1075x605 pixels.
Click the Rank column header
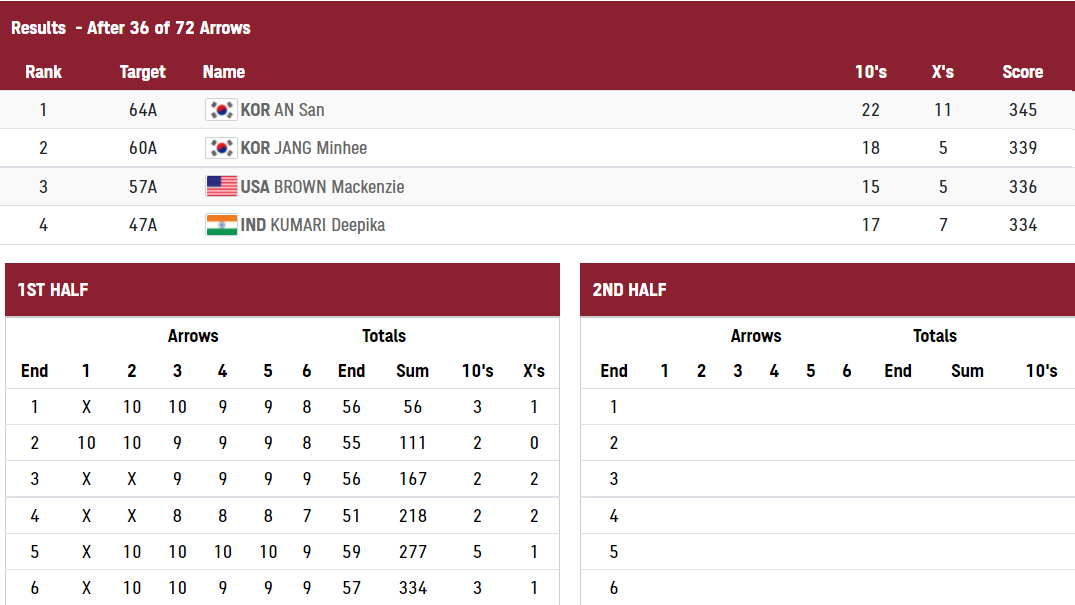pyautogui.click(x=43, y=72)
